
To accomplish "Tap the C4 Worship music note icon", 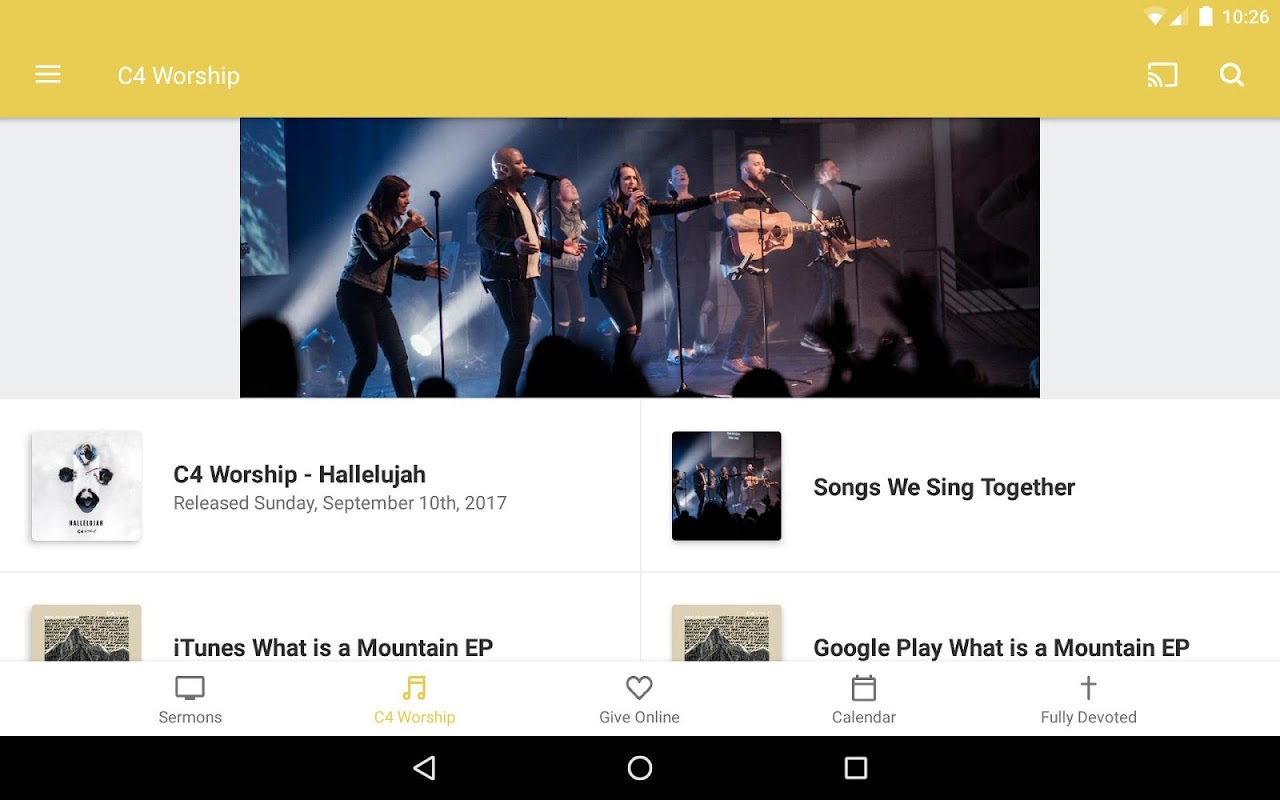I will [x=414, y=688].
